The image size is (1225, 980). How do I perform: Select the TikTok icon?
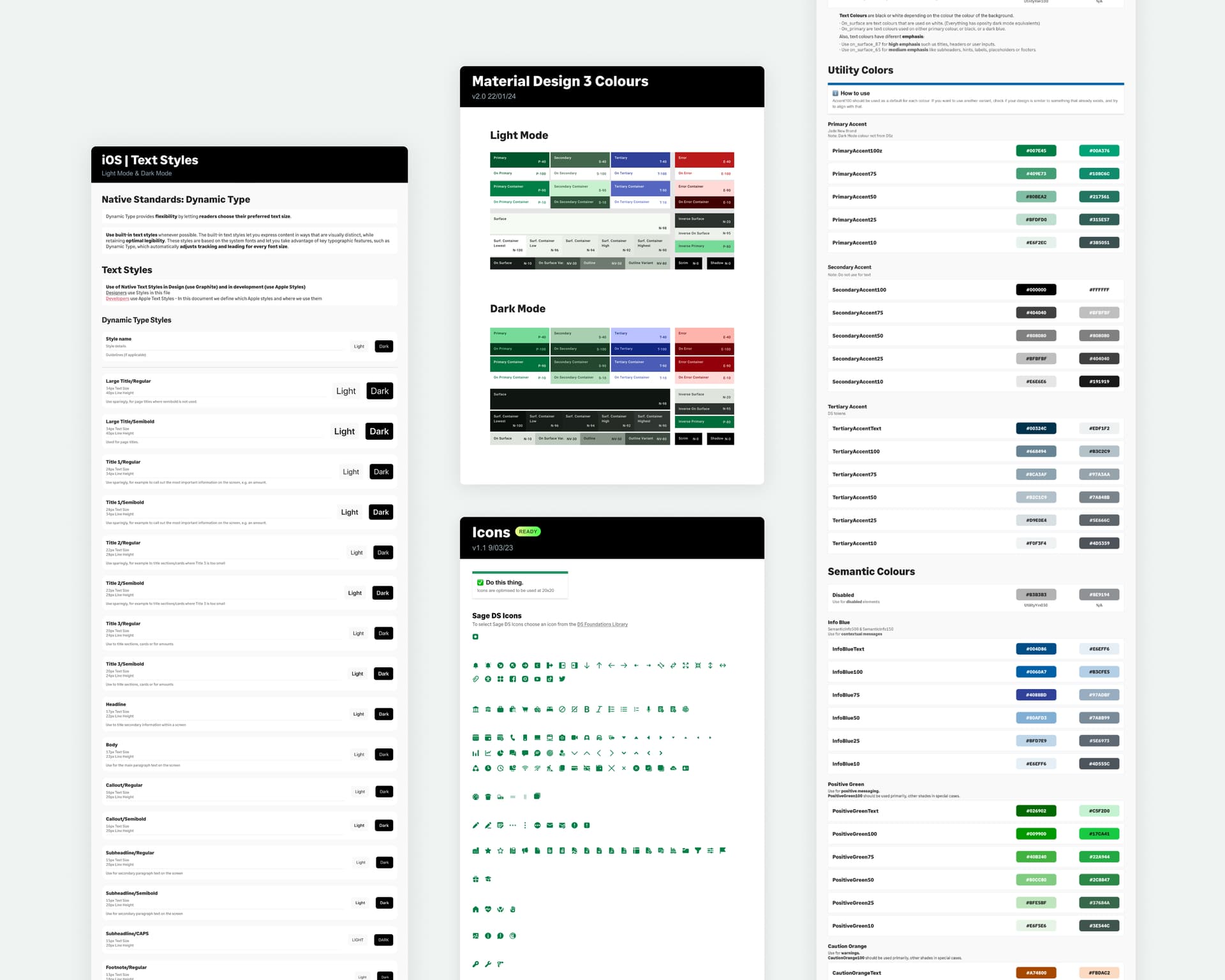pos(549,679)
